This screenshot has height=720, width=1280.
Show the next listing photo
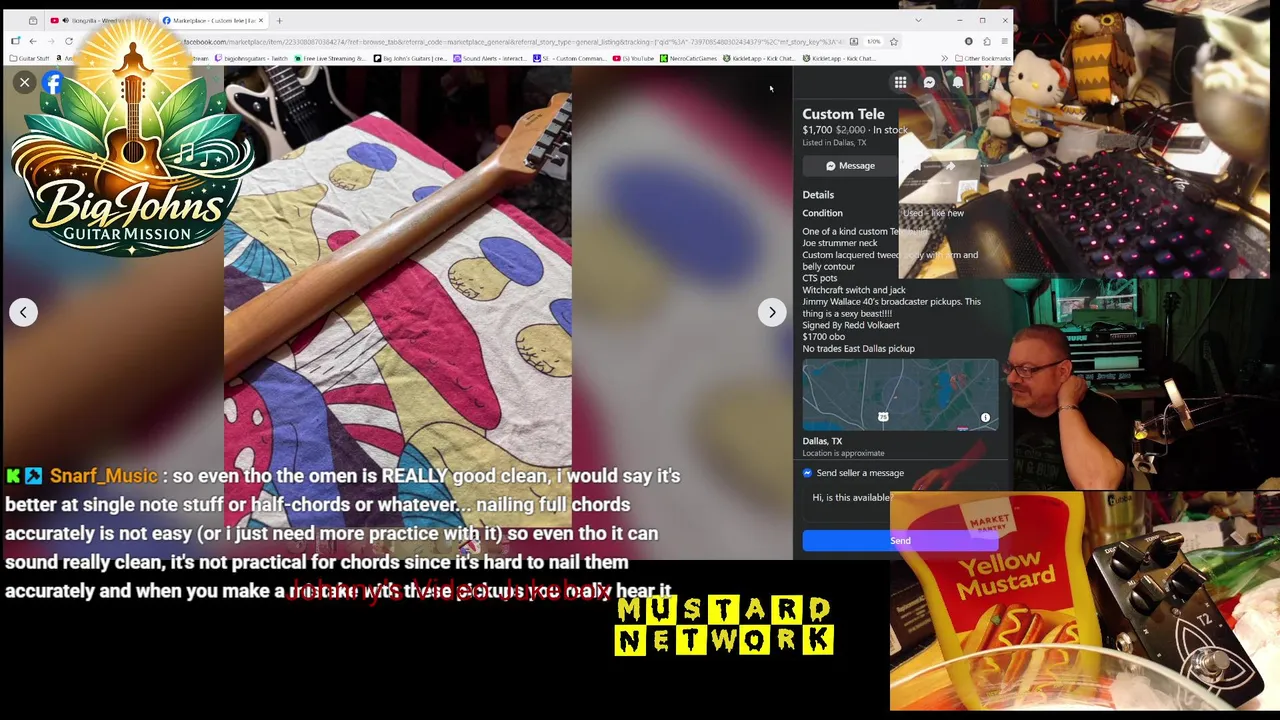click(x=772, y=312)
